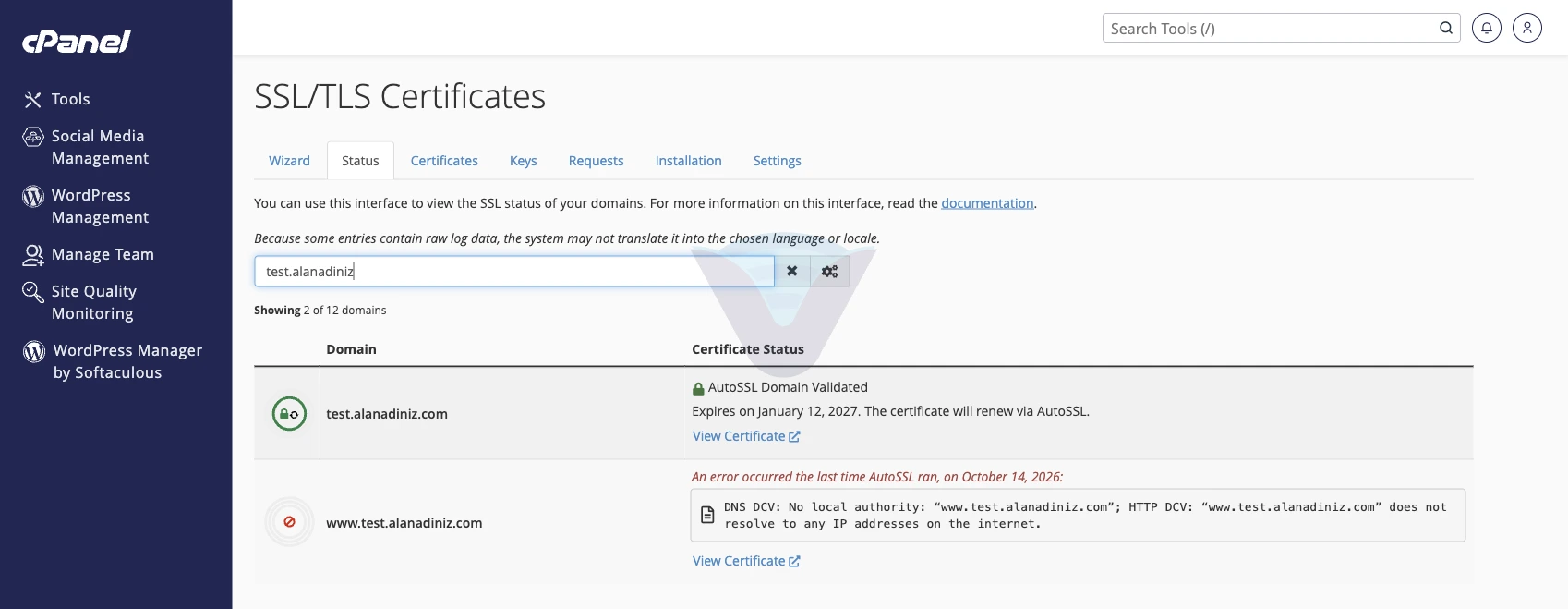Open the Certificates tab
Image resolution: width=1568 pixels, height=609 pixels.
click(x=444, y=161)
